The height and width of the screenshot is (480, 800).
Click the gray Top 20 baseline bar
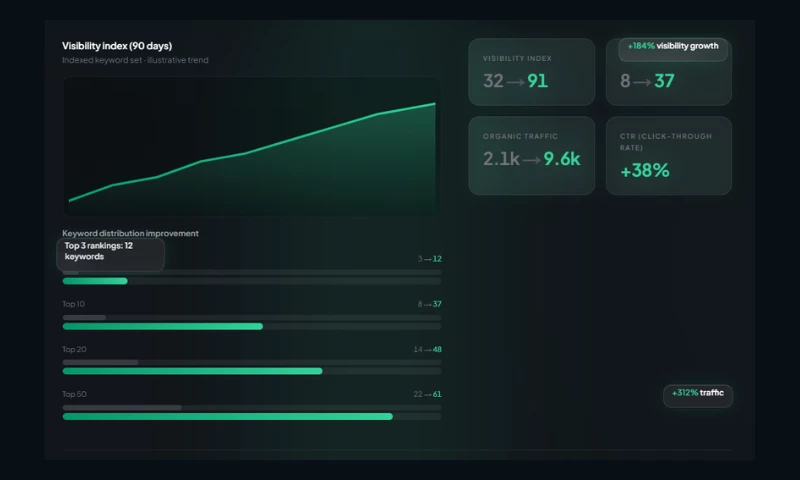101,363
